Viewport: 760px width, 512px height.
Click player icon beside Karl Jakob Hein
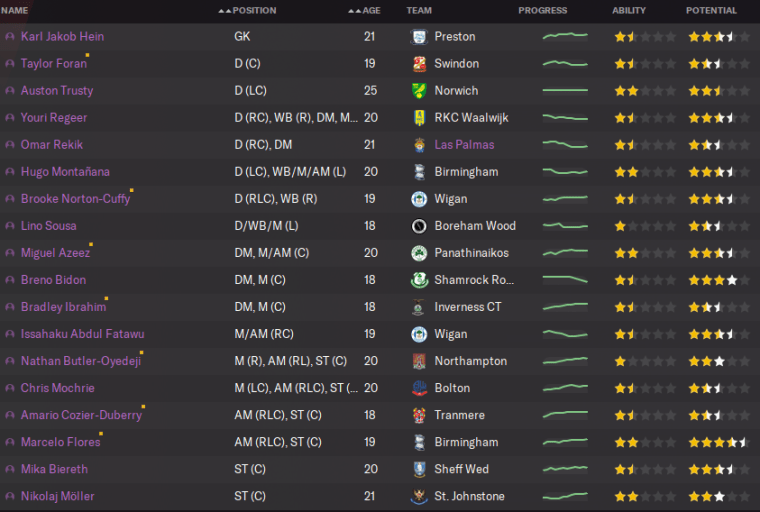[x=10, y=37]
